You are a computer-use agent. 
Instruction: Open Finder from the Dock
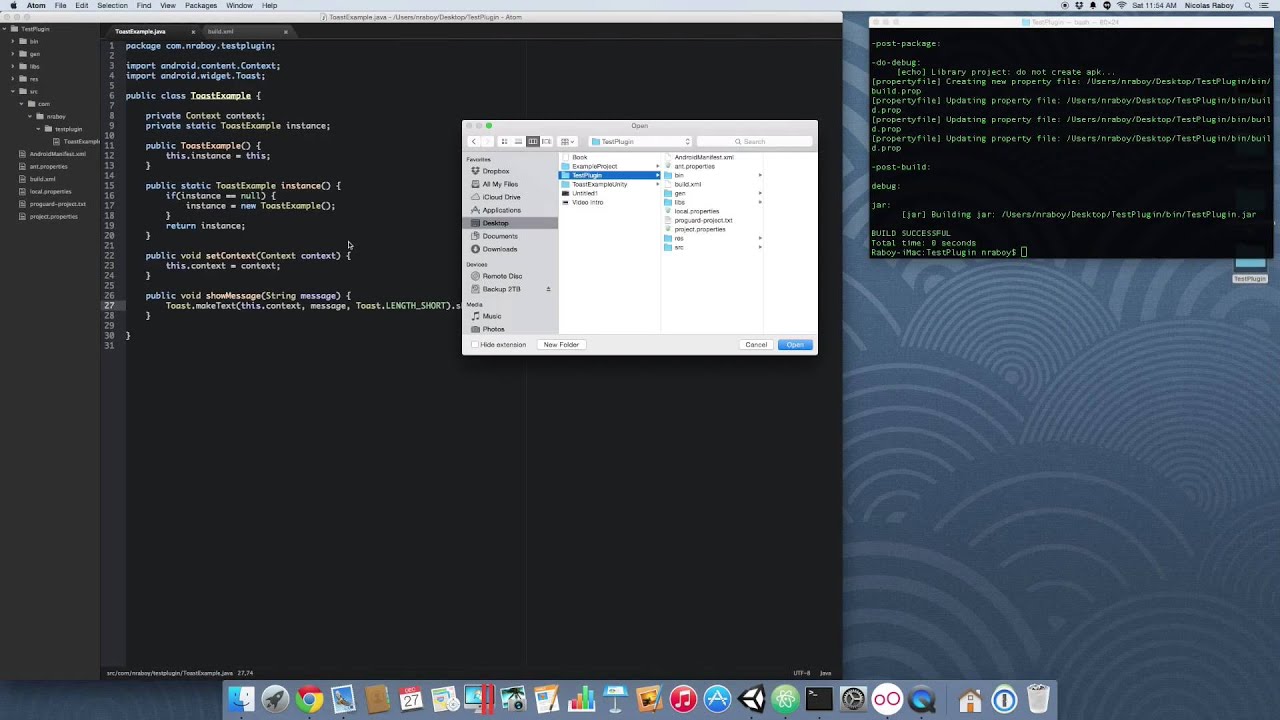(x=241, y=699)
